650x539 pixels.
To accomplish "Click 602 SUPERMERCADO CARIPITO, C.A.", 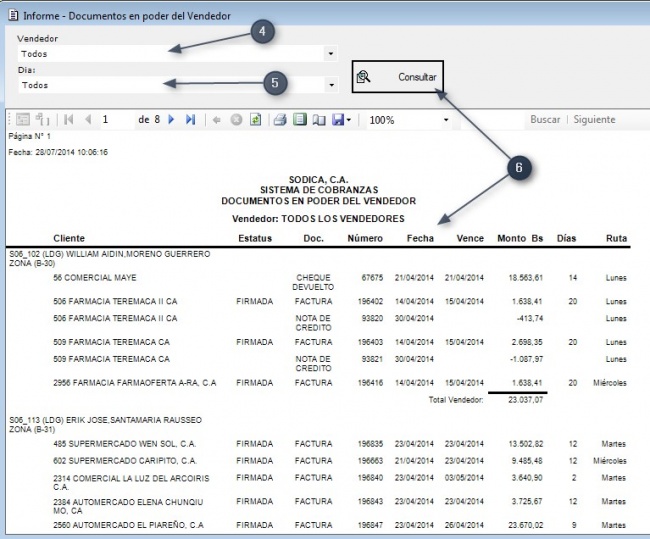I will coord(125,461).
